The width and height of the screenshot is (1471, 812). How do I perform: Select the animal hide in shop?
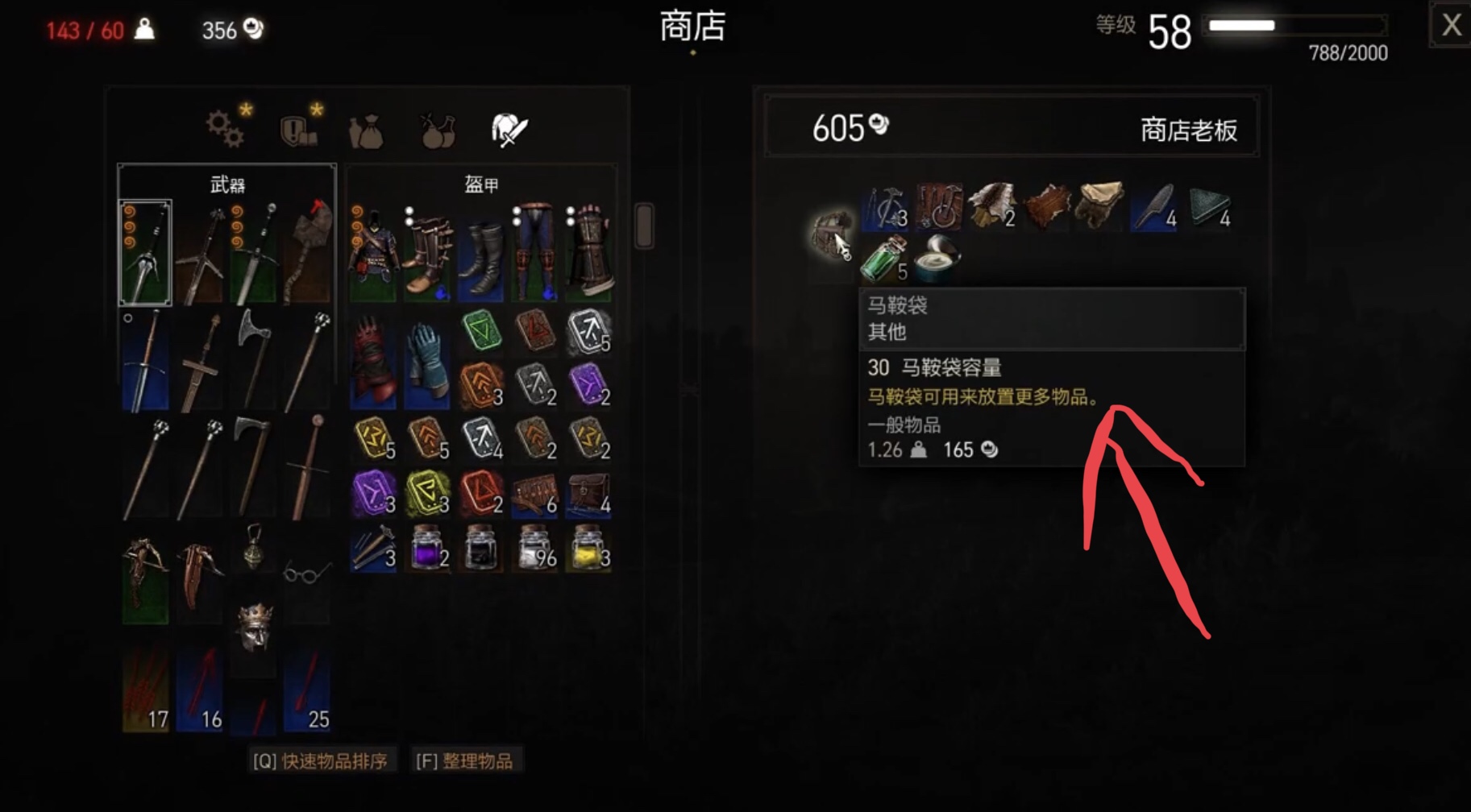click(x=1046, y=207)
